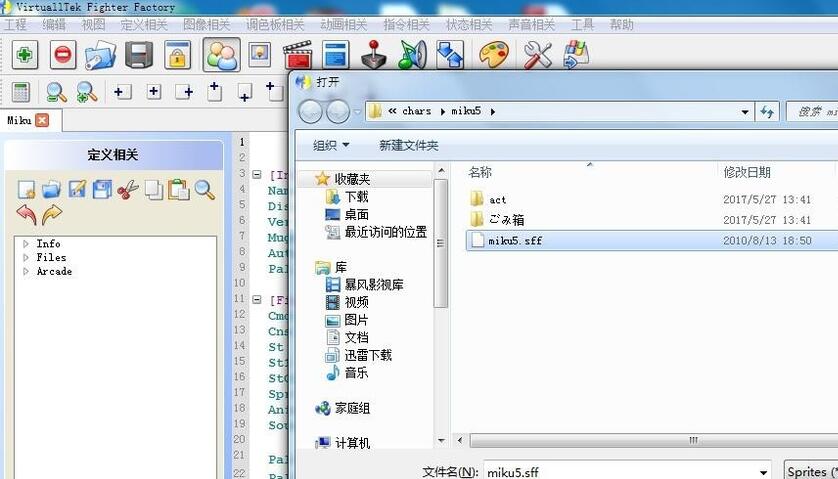Viewport: 838px width, 479px height.
Task: Open the 视图 menu
Action: [93, 25]
